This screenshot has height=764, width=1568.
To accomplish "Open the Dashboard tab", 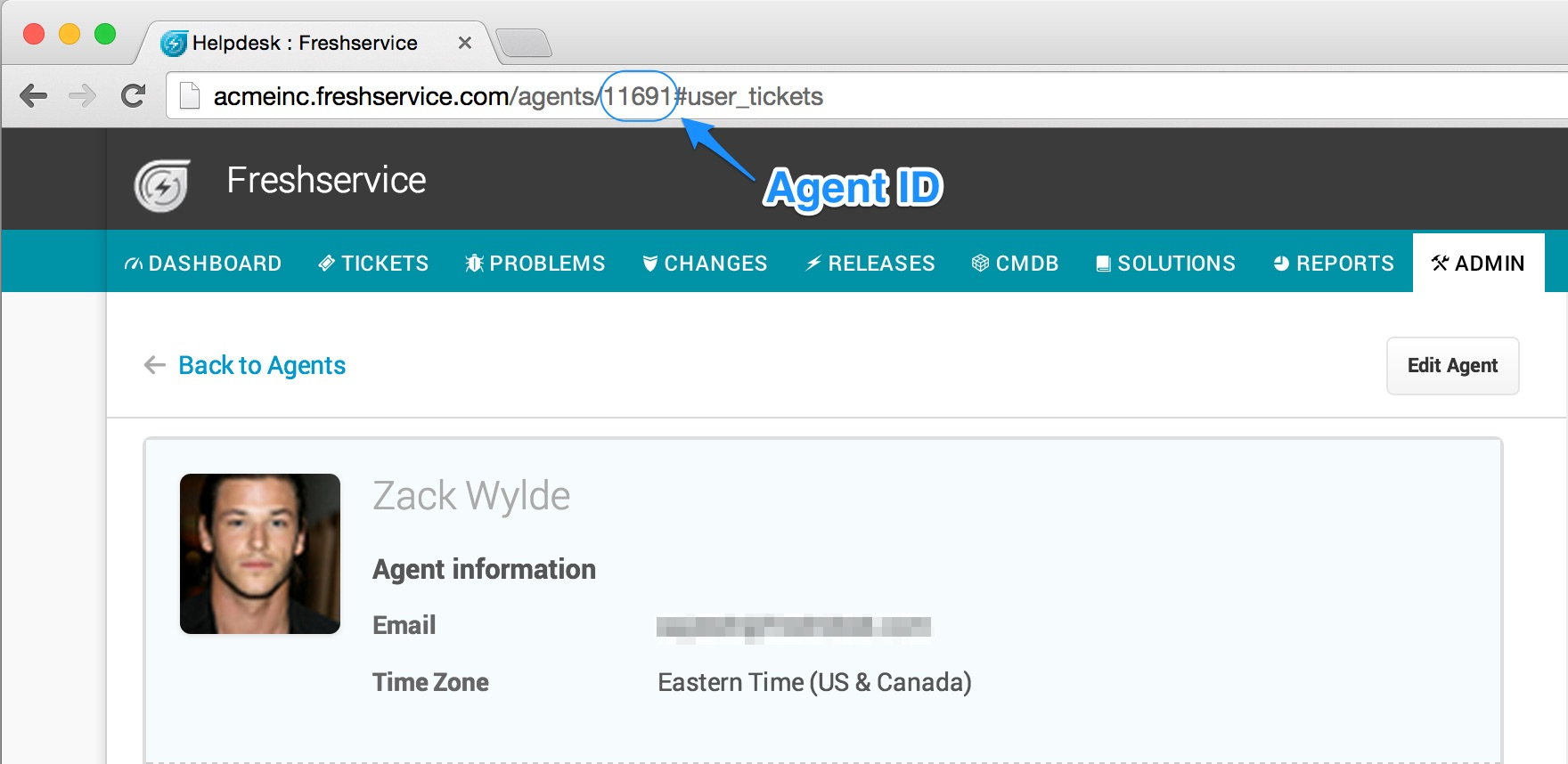I will coord(202,264).
